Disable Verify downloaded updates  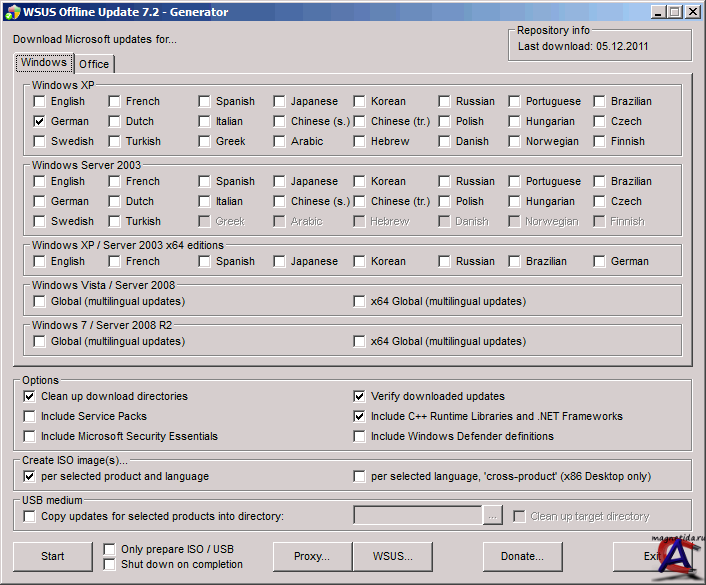(x=359, y=396)
